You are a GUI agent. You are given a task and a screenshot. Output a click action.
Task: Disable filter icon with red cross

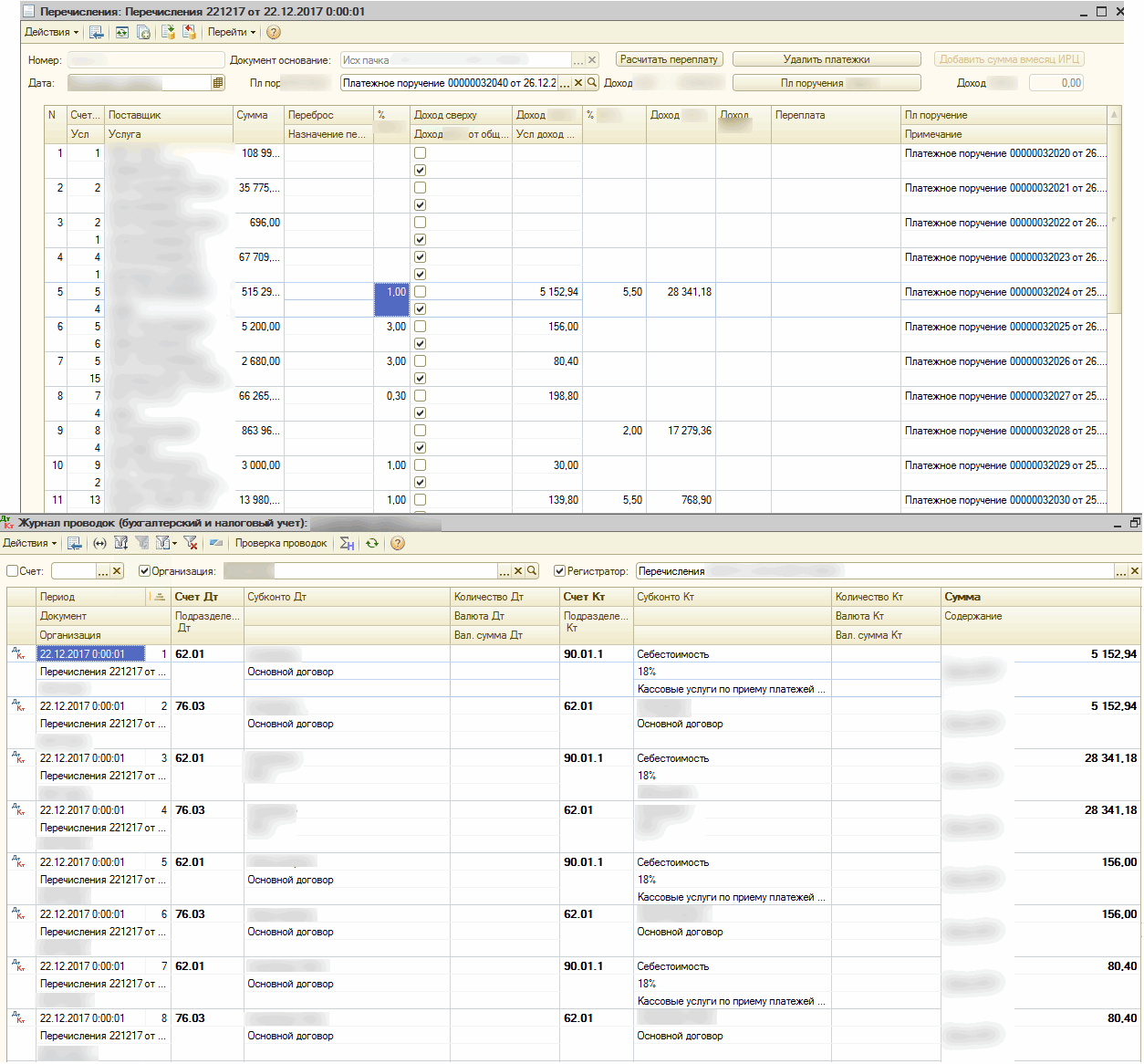(191, 544)
